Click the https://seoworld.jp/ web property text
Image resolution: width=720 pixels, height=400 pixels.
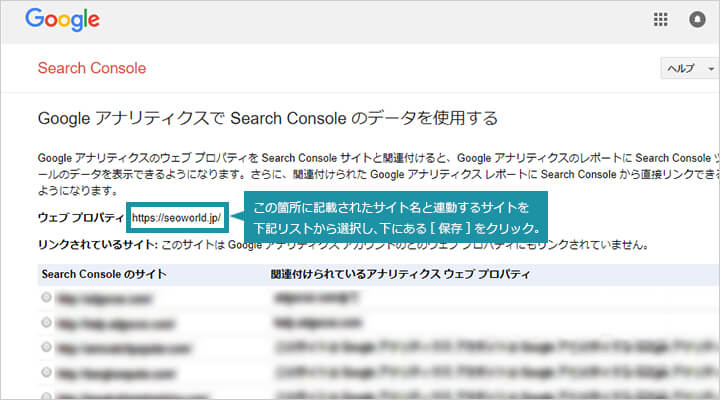(x=177, y=218)
